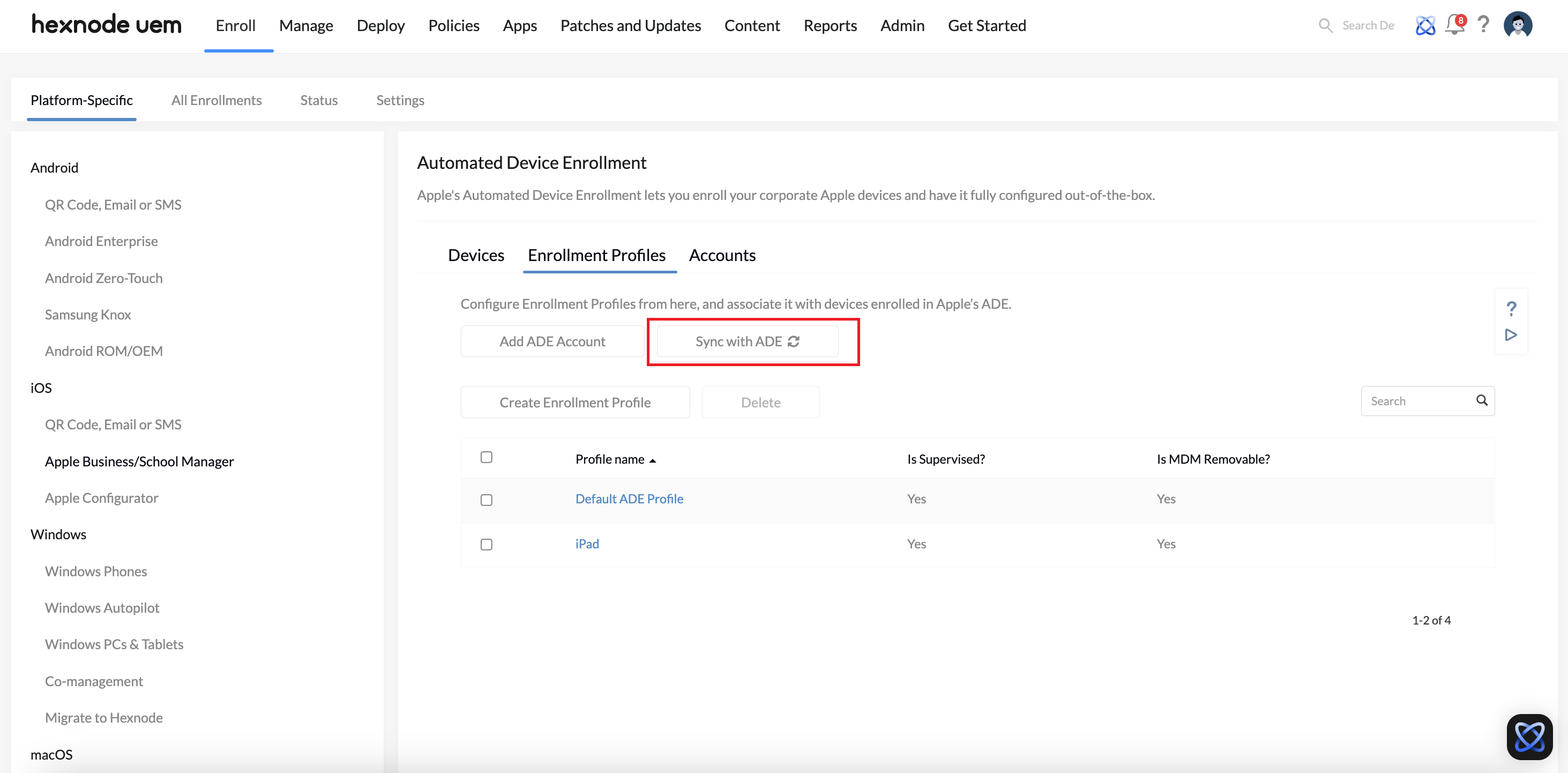This screenshot has width=1568, height=773.
Task: Switch to Status tab
Action: [319, 100]
